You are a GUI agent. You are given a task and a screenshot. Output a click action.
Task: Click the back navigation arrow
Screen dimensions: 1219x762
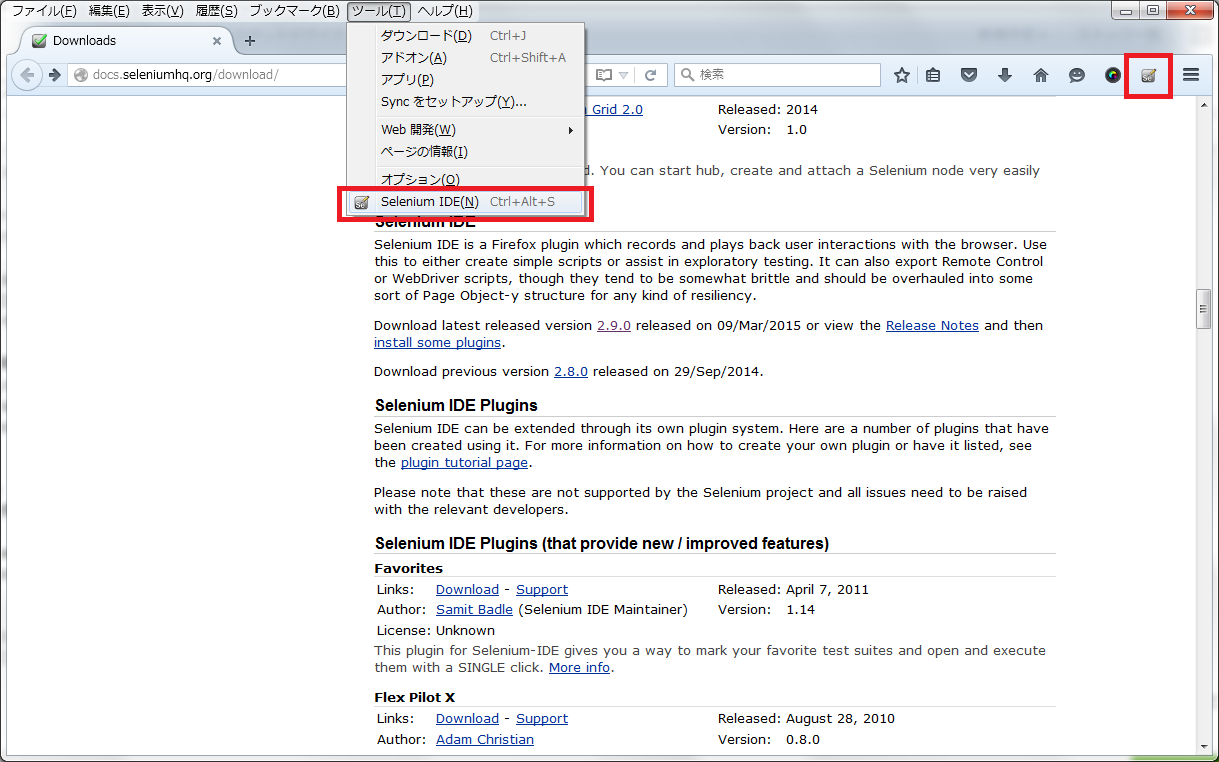27,75
